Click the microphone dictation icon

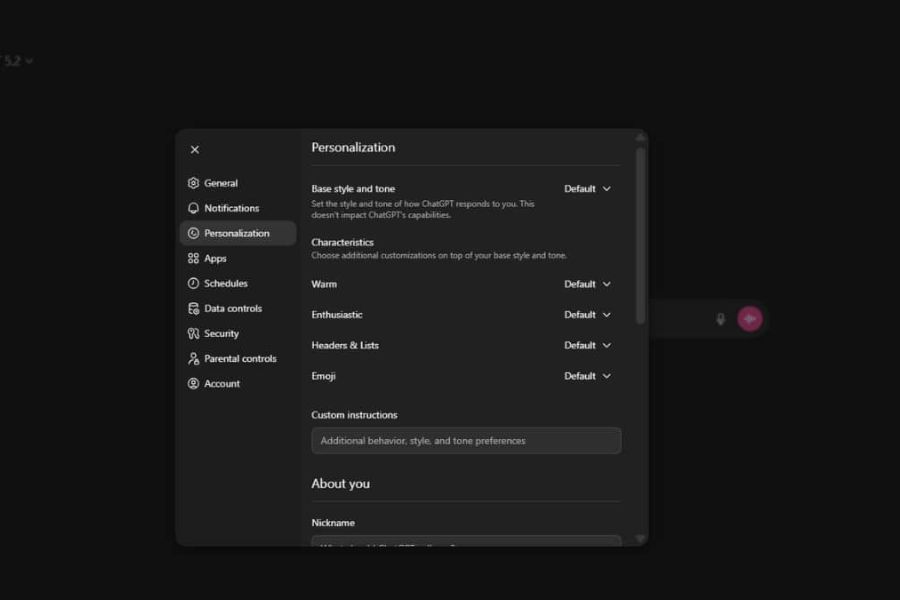tap(720, 319)
